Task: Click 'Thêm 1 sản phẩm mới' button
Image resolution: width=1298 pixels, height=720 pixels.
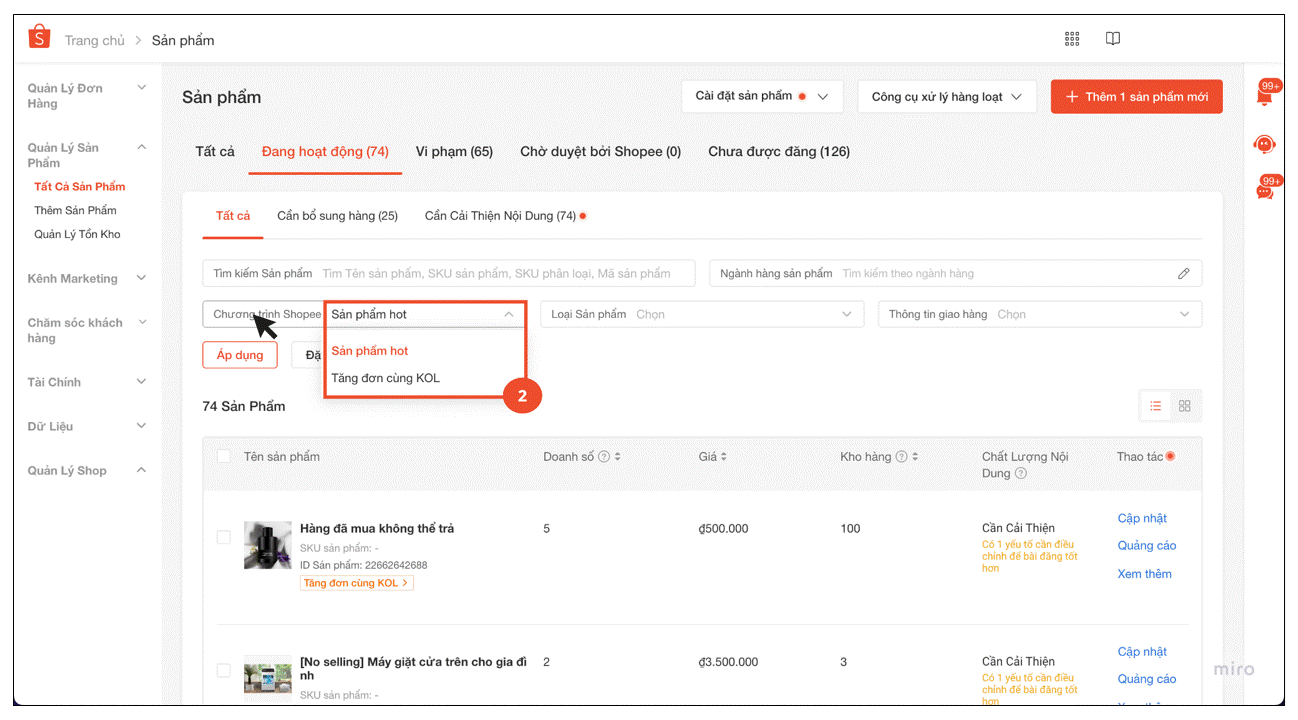Action: 1136,97
